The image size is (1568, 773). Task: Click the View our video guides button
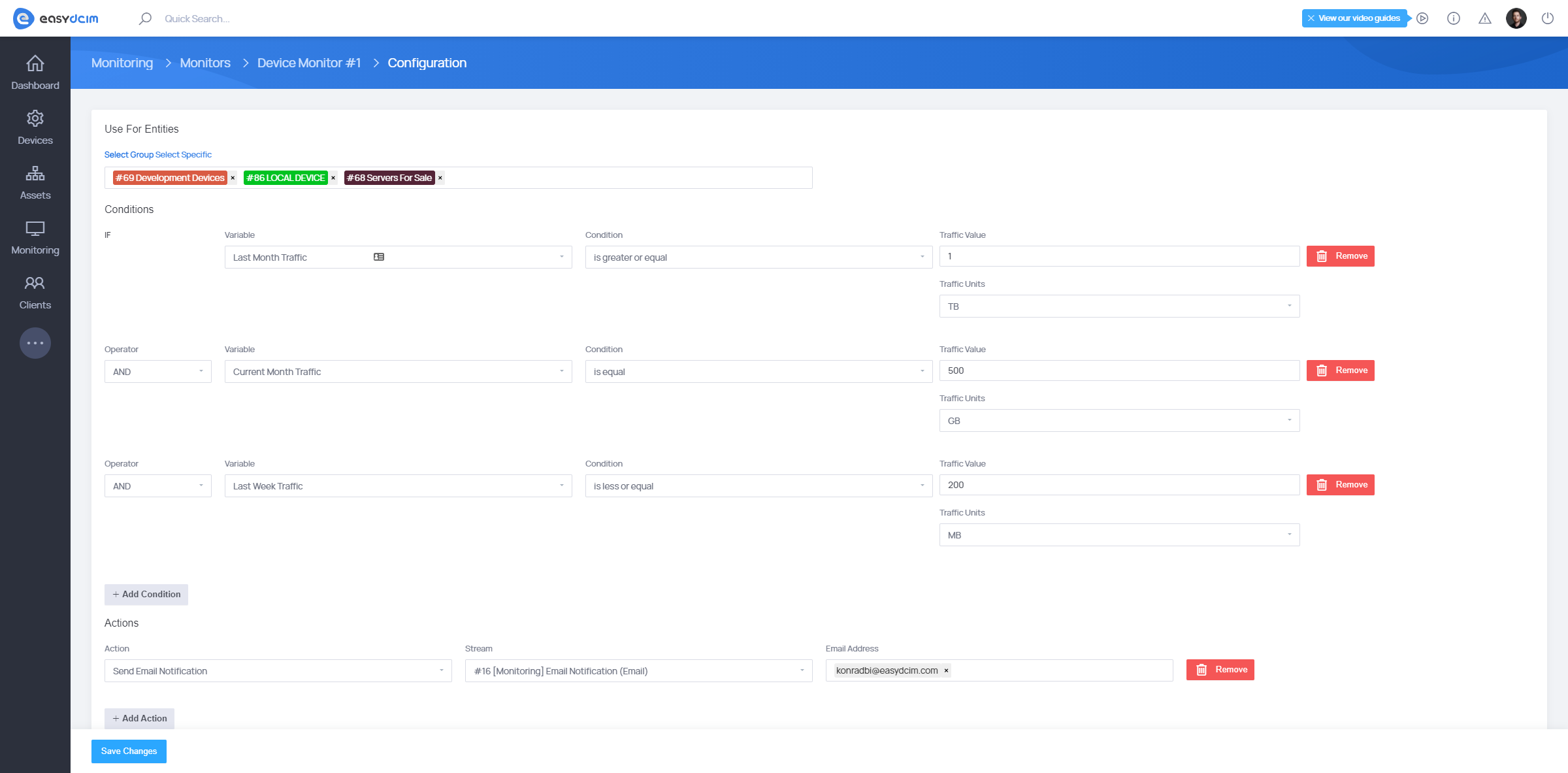(1359, 18)
